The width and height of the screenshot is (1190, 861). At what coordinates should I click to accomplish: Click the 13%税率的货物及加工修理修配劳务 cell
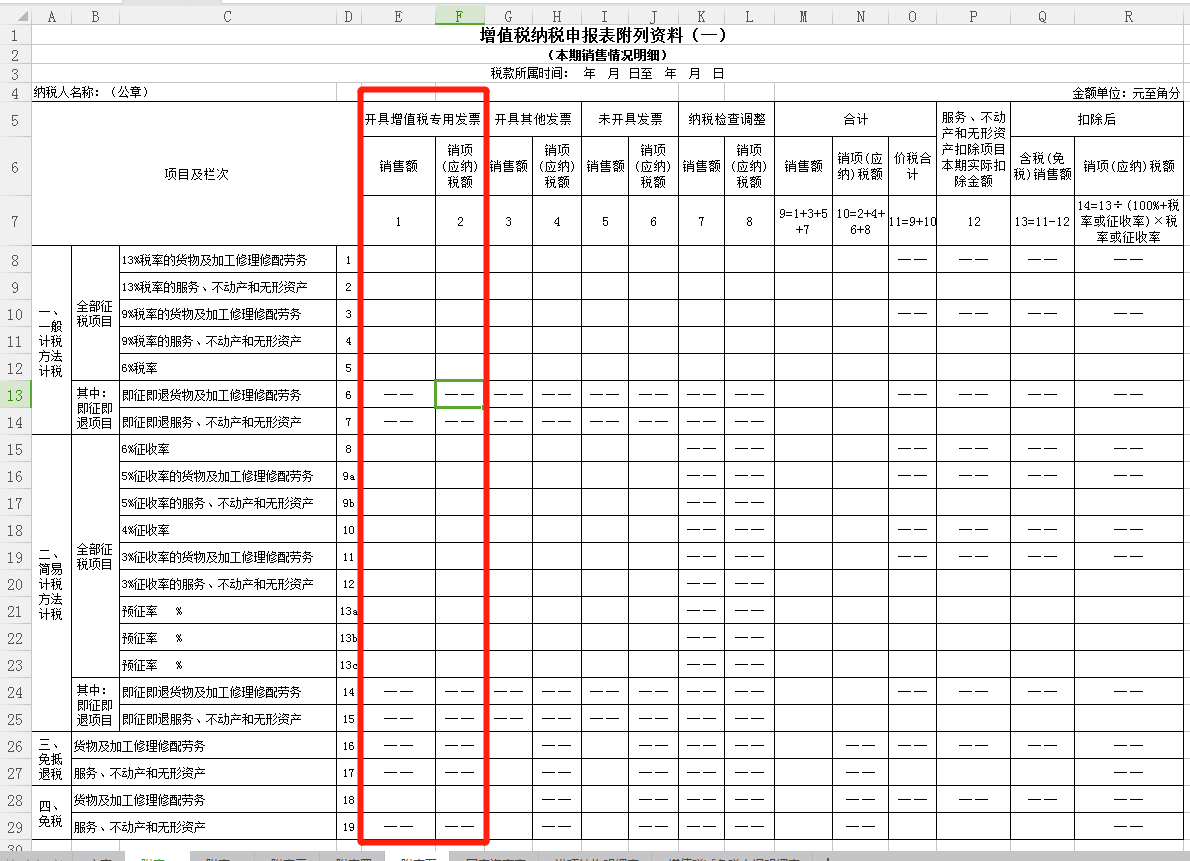(x=228, y=260)
